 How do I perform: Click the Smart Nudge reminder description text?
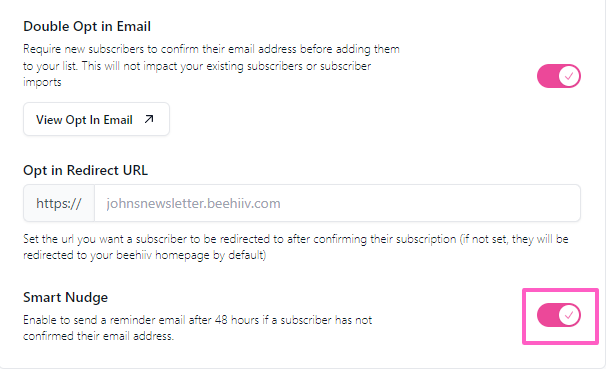197,328
